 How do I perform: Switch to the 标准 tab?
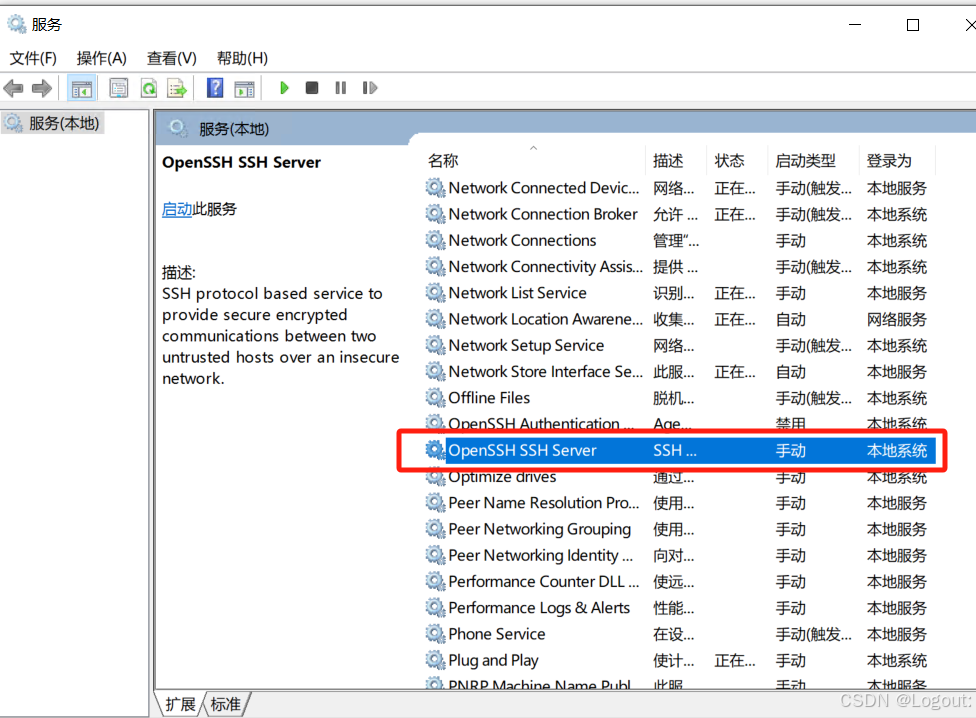(x=226, y=704)
